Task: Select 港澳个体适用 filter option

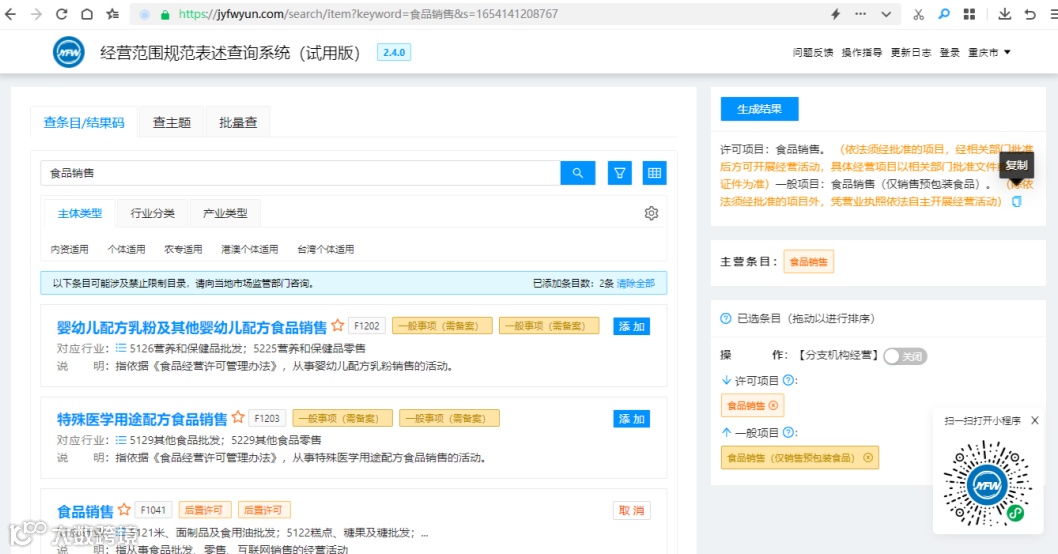Action: pos(250,250)
